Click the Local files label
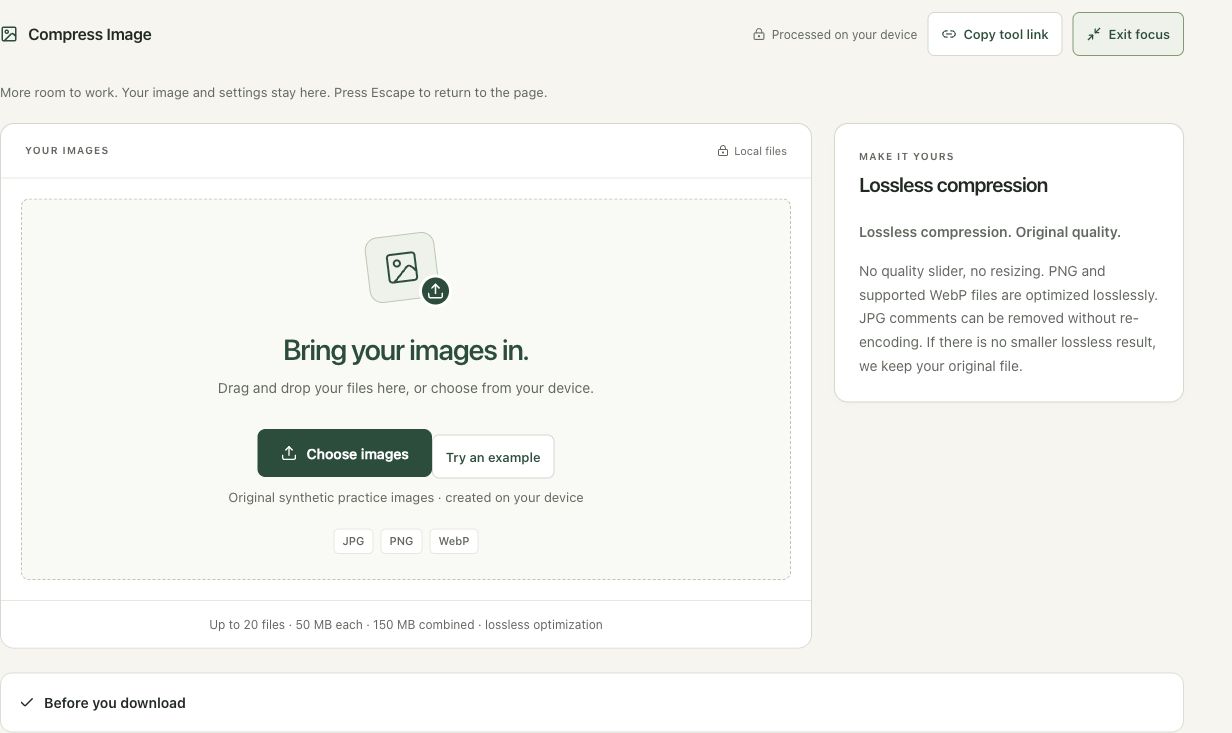 (x=760, y=151)
